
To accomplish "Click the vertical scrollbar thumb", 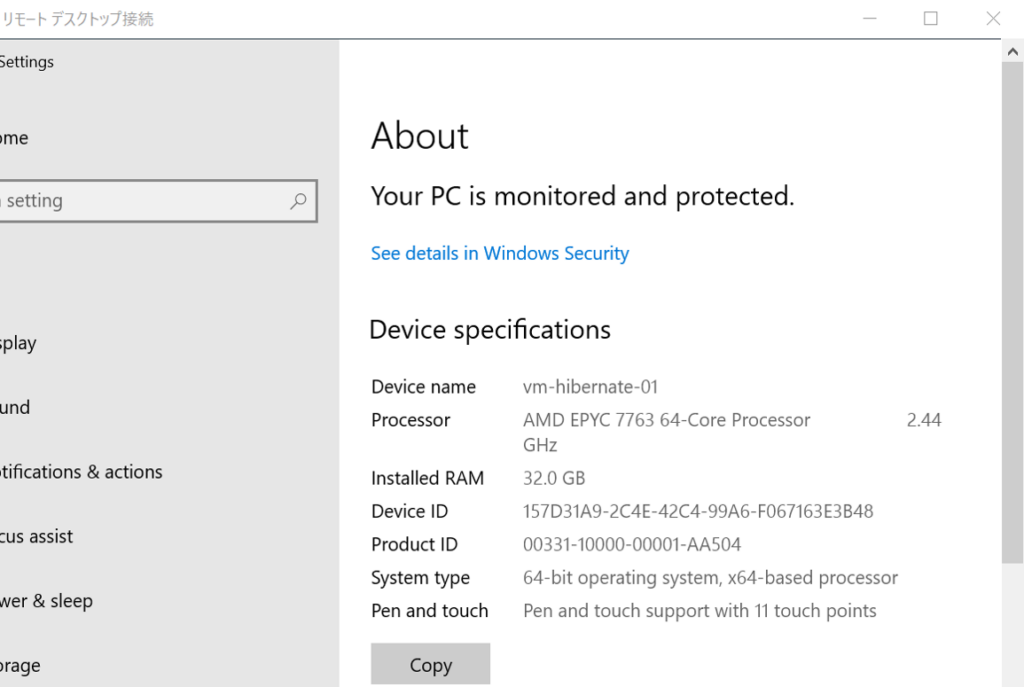I will (x=1012, y=300).
